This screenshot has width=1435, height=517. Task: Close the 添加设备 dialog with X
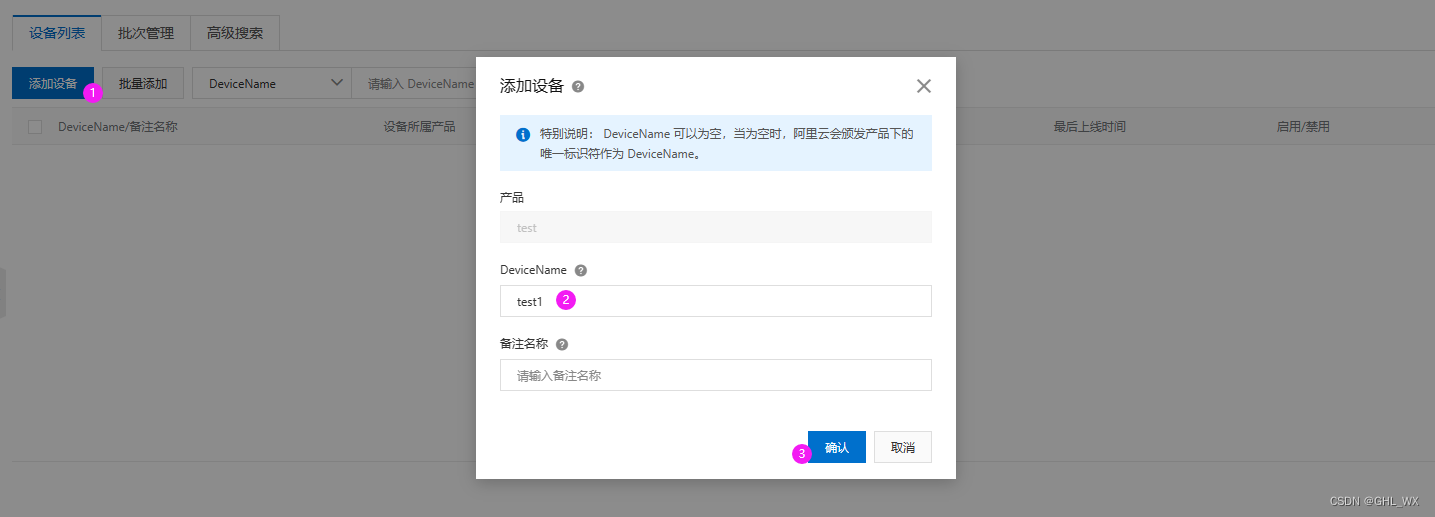(924, 86)
